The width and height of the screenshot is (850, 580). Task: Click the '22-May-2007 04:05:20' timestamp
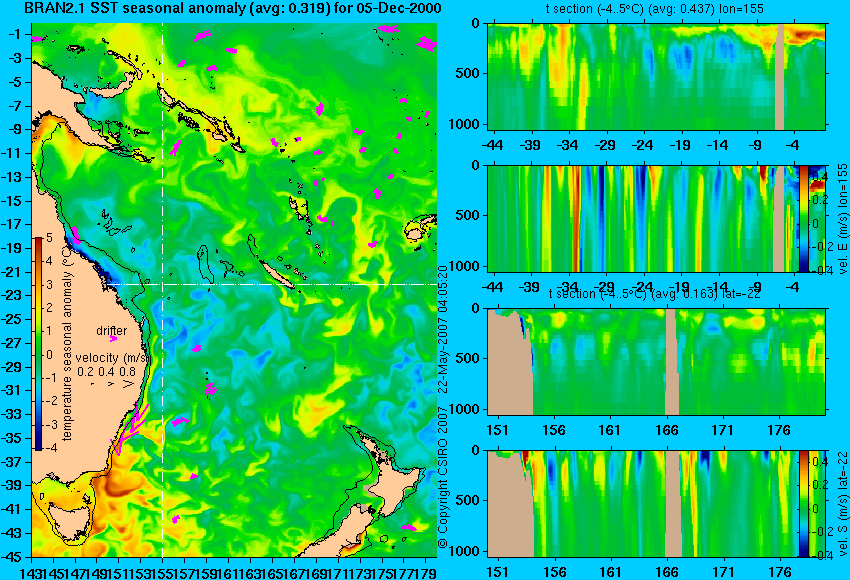pos(443,328)
